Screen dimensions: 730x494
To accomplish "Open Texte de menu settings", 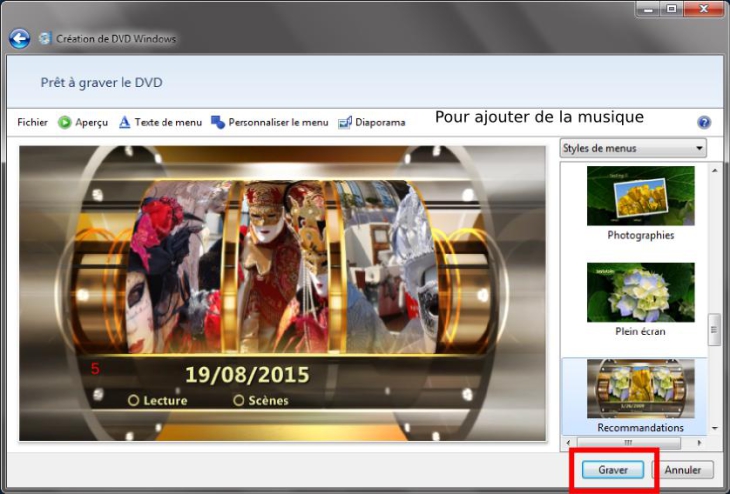I will tap(168, 122).
